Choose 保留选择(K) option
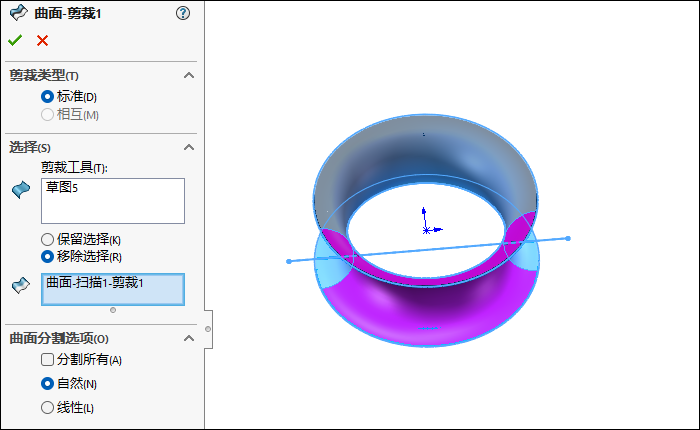This screenshot has height=430, width=700. click(47, 239)
